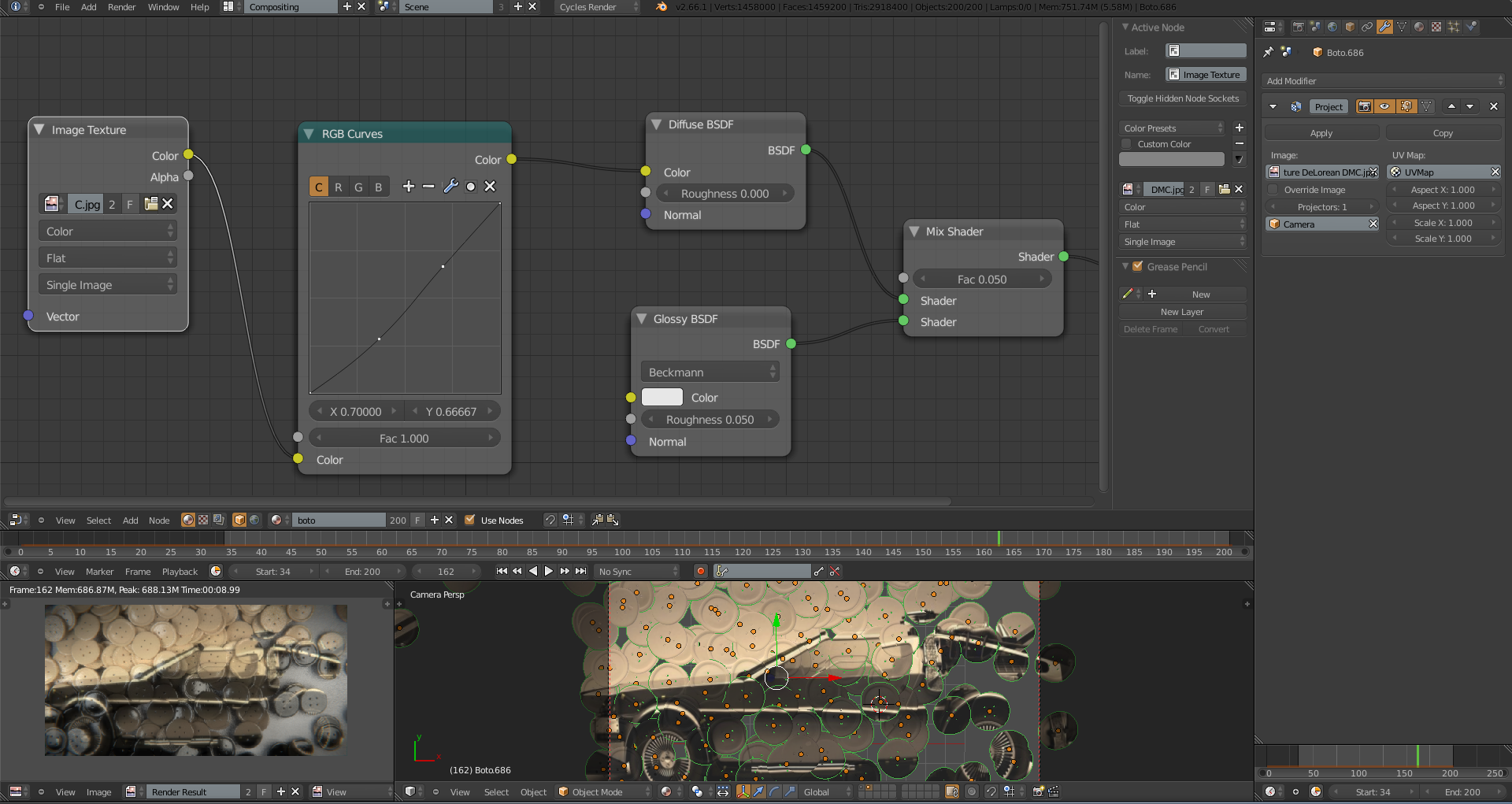Image resolution: width=1512 pixels, height=804 pixels.
Task: Enable the Override Image checkbox
Action: (x=1273, y=190)
